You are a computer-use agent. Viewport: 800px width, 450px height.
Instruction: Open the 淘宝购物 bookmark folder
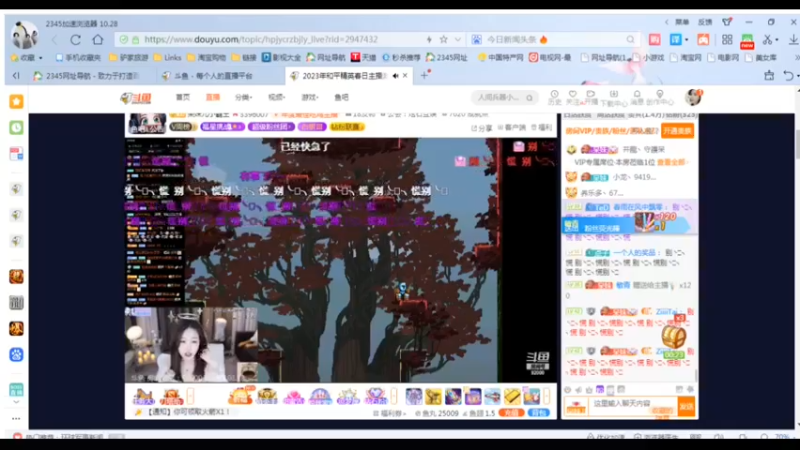coord(207,58)
